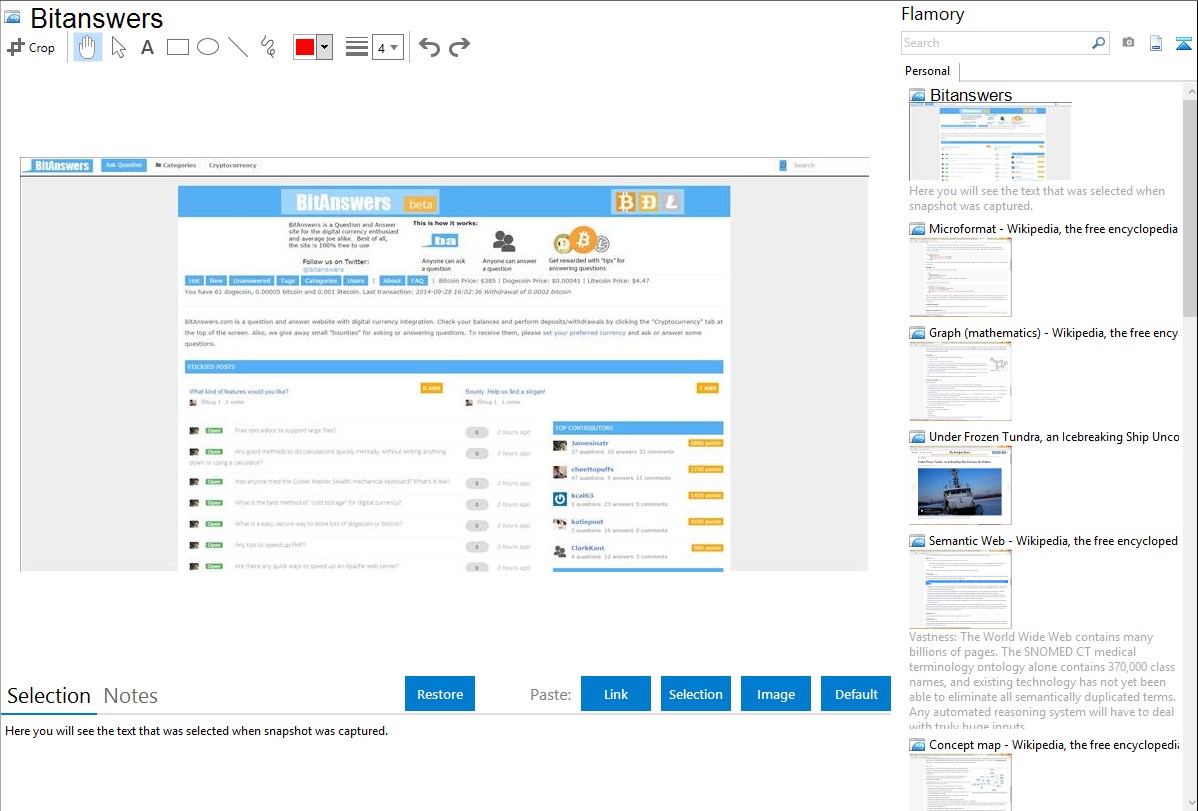The height and width of the screenshot is (811, 1198).
Task: Select the straight line tool
Action: pos(238,47)
